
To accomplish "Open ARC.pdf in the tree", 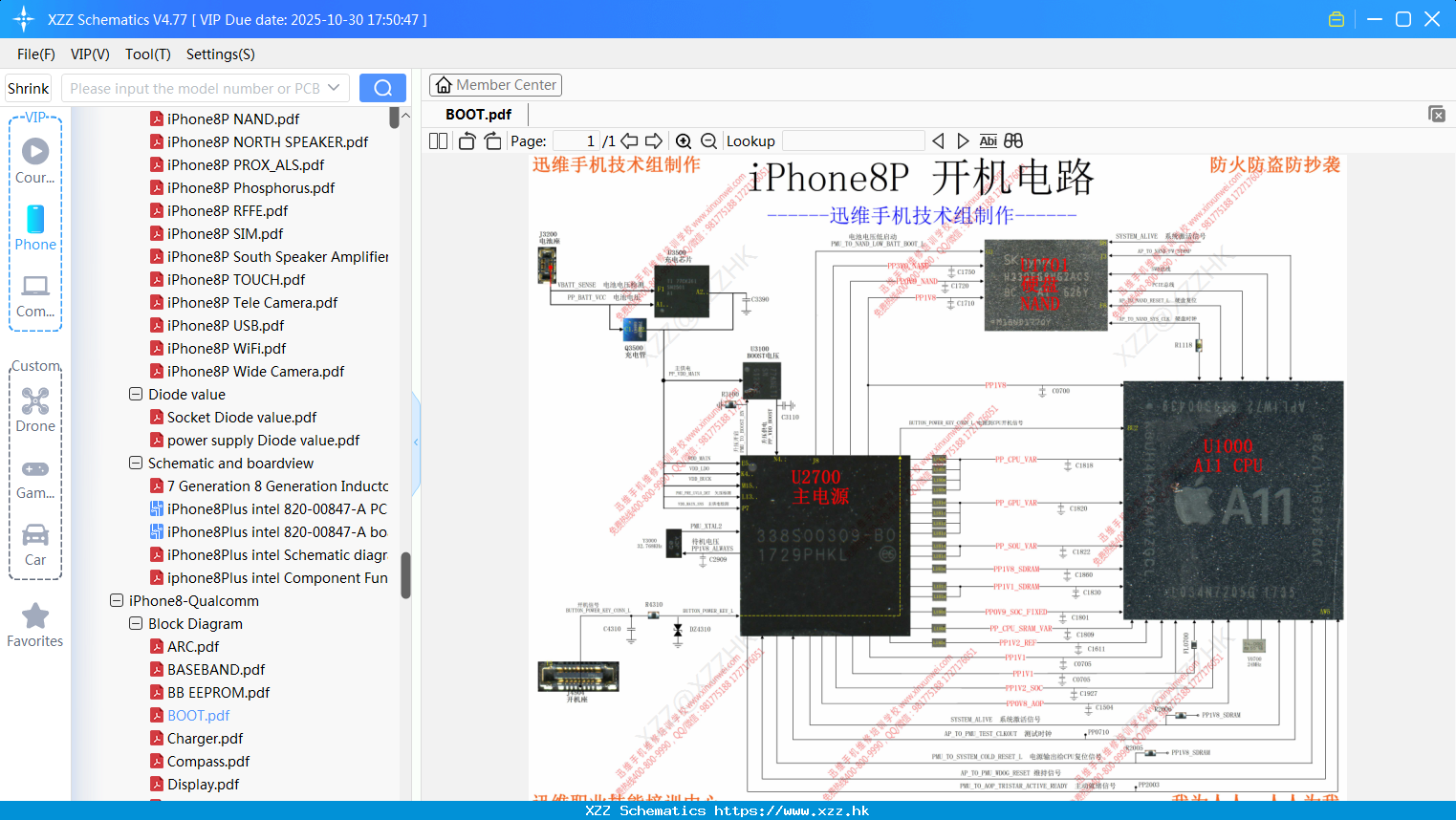I will point(193,646).
